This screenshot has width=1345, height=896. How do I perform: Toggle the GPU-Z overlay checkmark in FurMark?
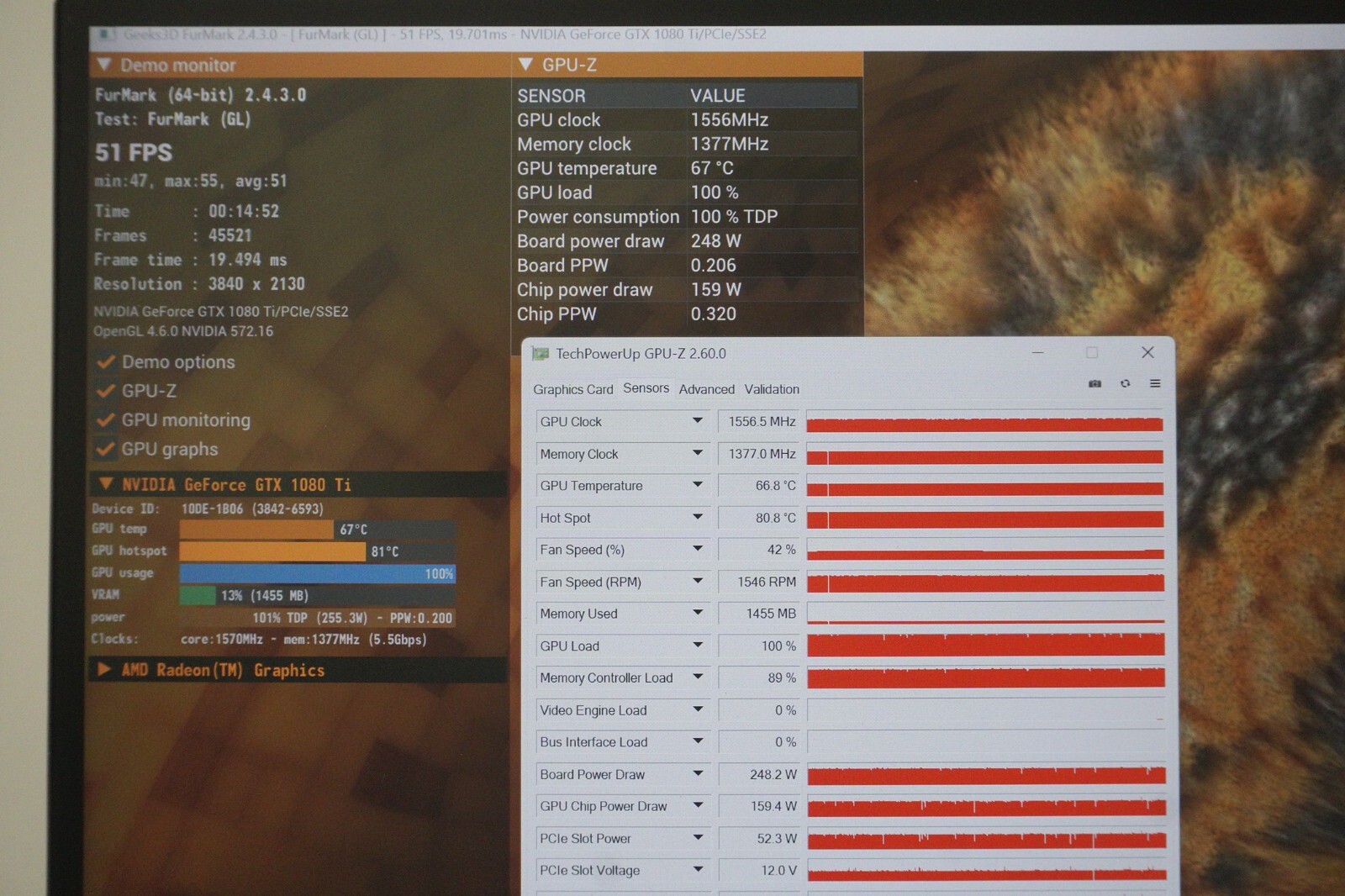click(106, 391)
